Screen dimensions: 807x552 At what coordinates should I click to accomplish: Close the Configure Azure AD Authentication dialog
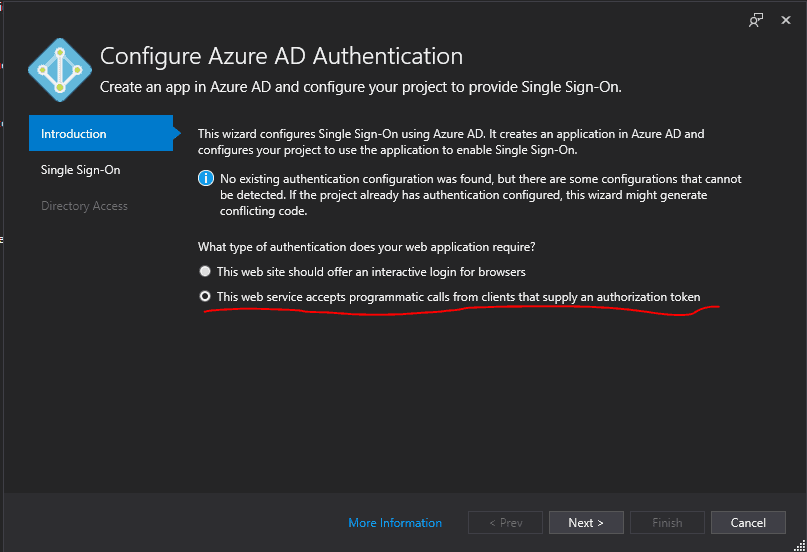(x=786, y=19)
